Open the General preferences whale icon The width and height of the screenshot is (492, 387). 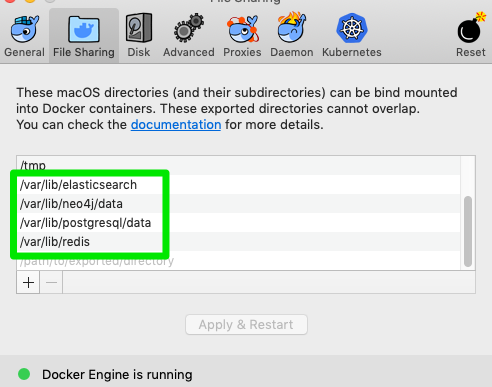click(x=25, y=29)
